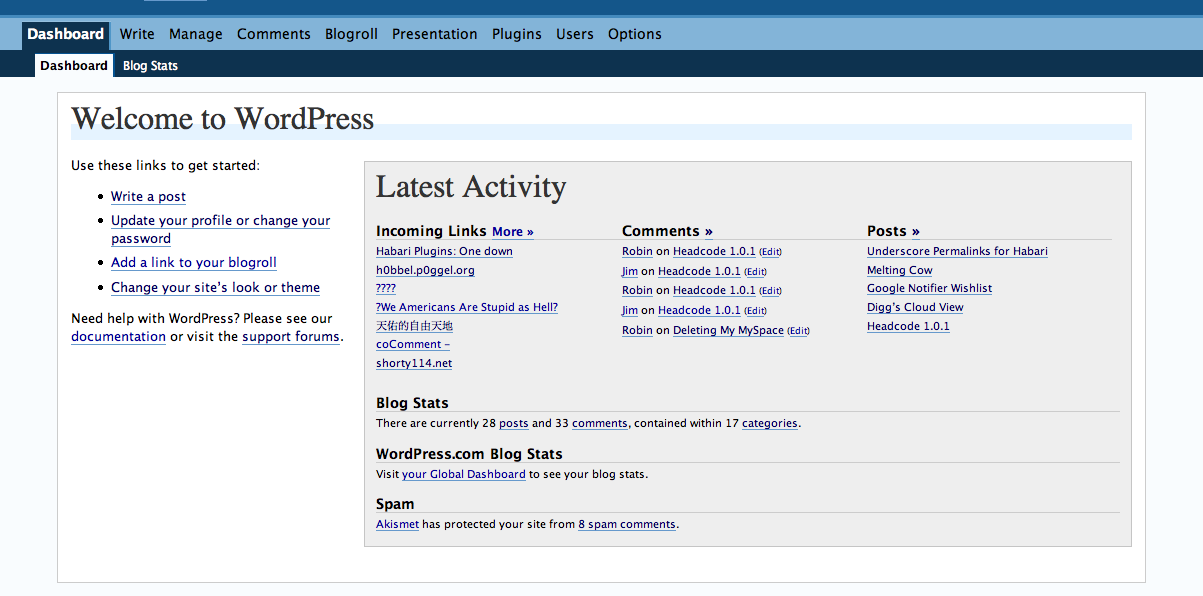The height and width of the screenshot is (596, 1203).
Task: Select the Dashboard sub-tab beside Blog Stats
Action: (74, 66)
